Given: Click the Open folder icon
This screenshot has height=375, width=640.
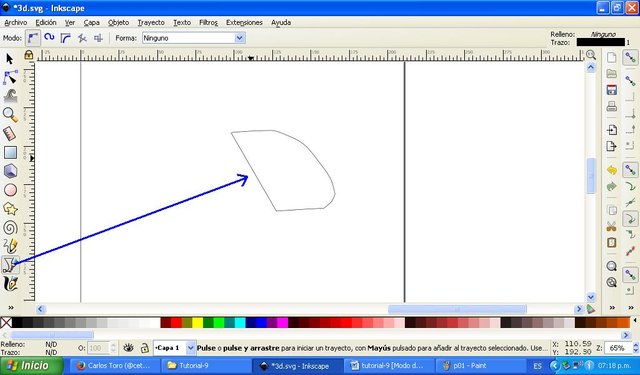Looking at the screenshot, I should pos(611,74).
